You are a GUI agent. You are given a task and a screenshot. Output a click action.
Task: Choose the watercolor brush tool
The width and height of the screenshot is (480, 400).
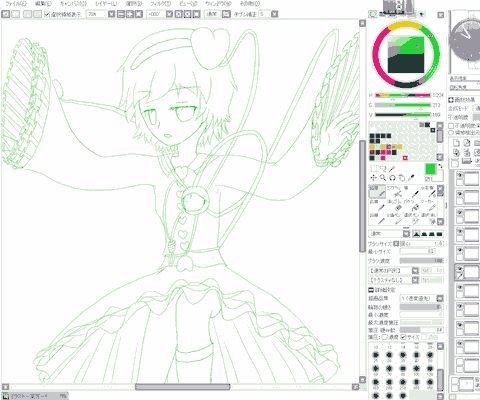coord(428,192)
